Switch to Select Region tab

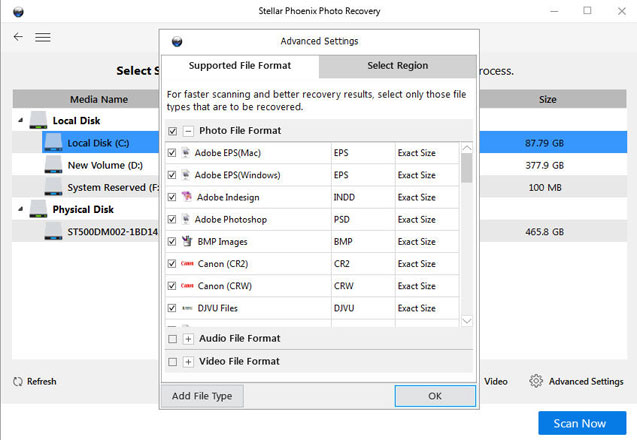tap(398, 66)
